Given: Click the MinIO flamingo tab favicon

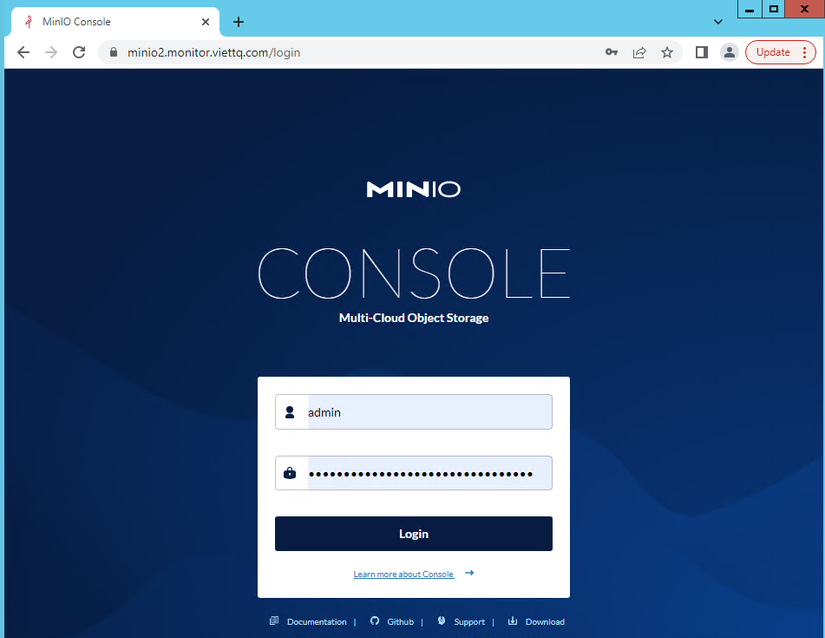Looking at the screenshot, I should [29, 22].
